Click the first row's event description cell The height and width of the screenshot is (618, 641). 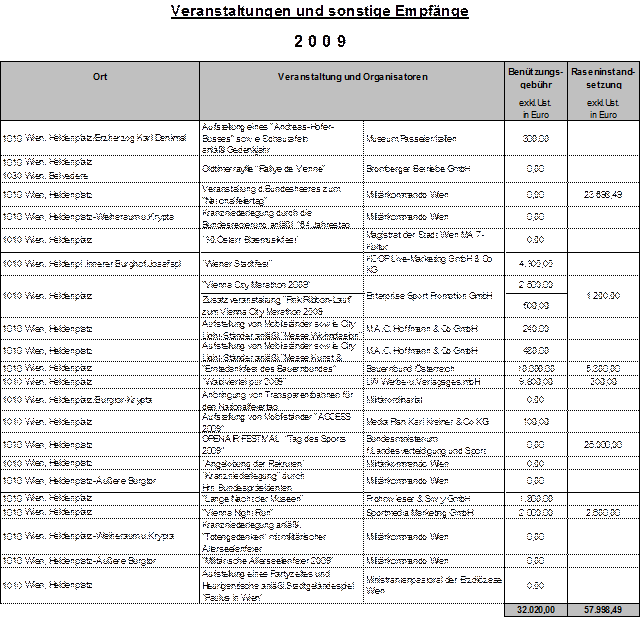280,136
